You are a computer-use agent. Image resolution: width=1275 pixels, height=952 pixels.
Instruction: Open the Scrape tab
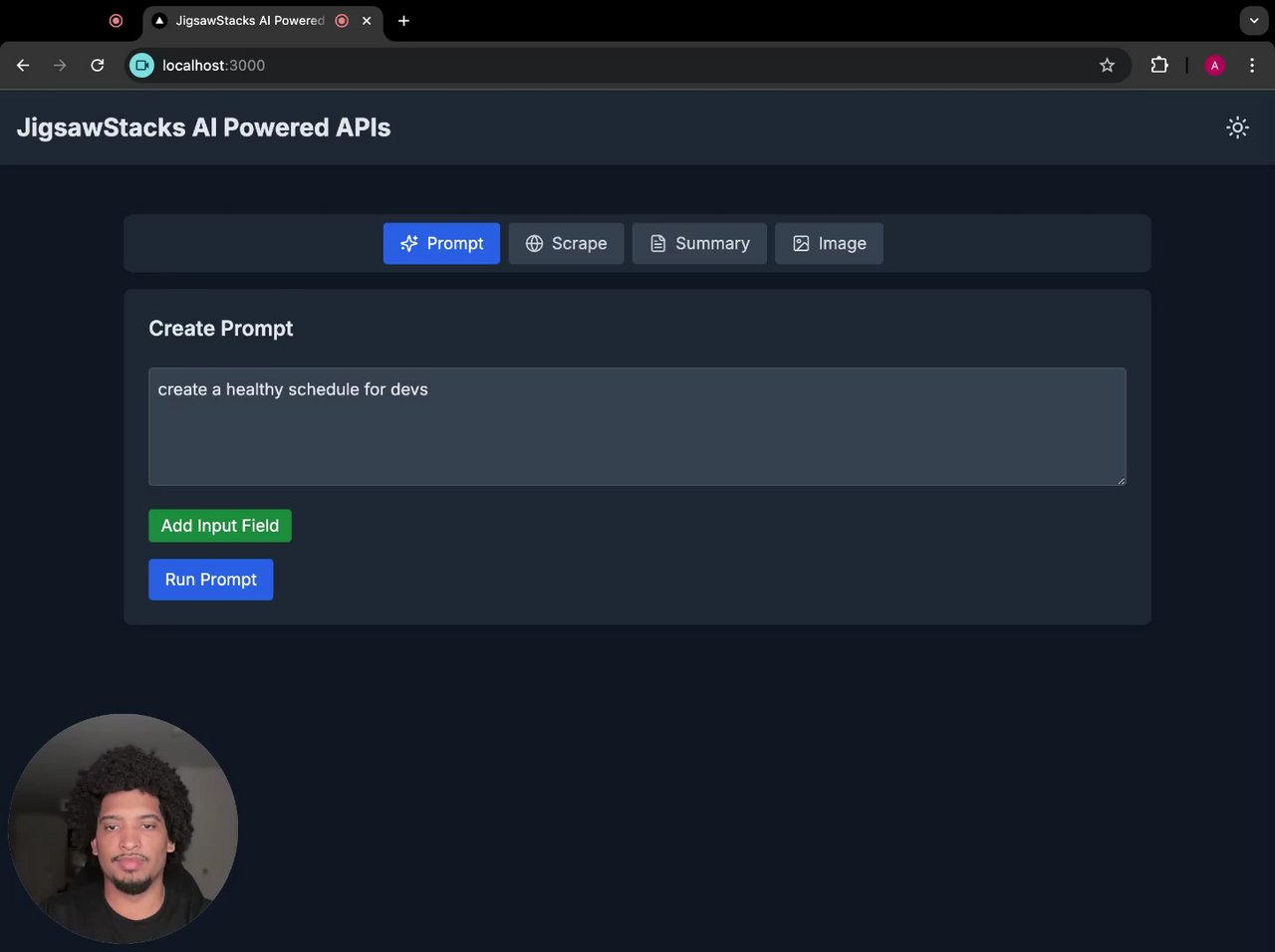(566, 244)
